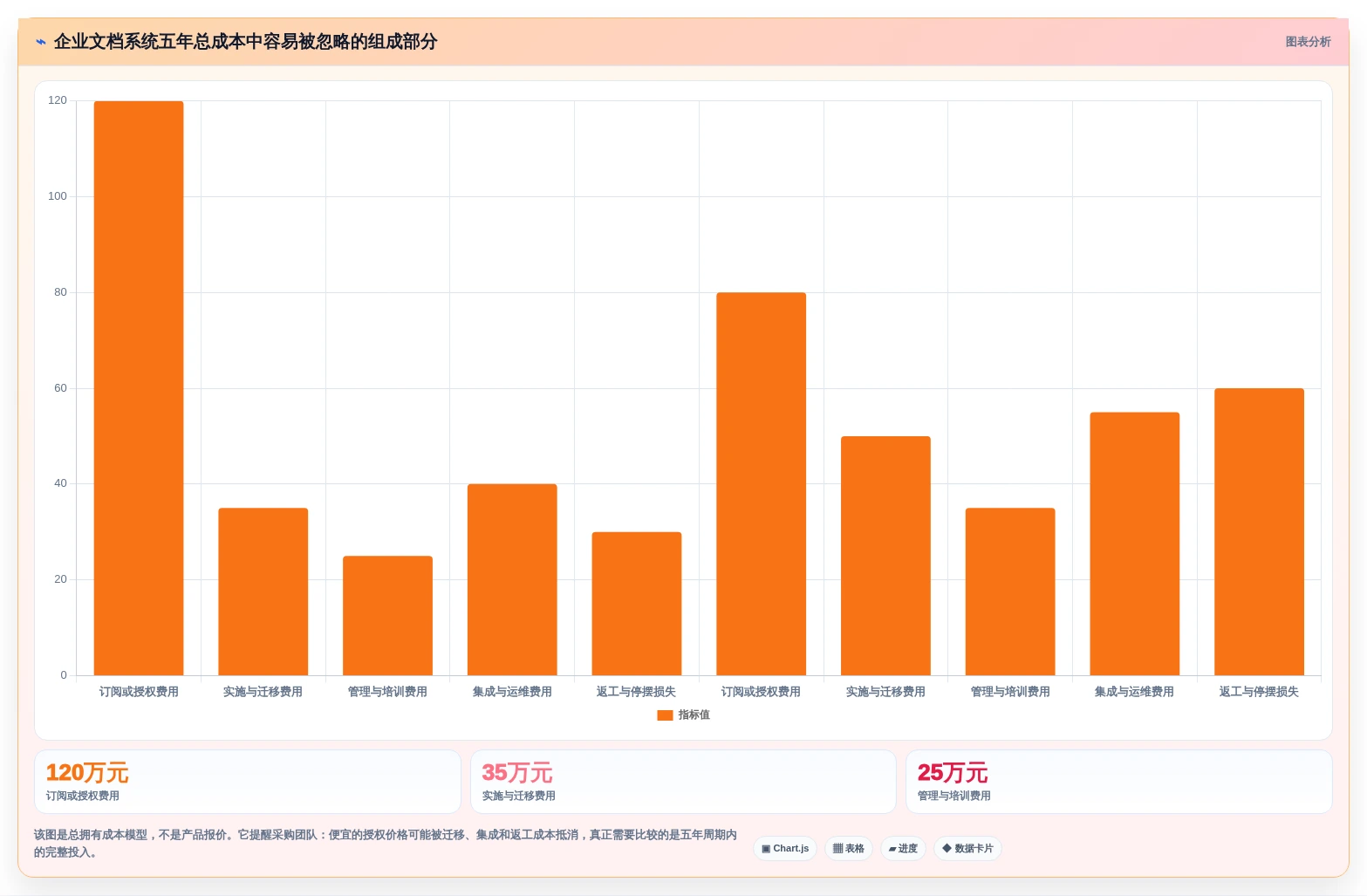This screenshot has width=1367, height=896.
Task: Toggle the 指标值 legend label
Action: 694,715
